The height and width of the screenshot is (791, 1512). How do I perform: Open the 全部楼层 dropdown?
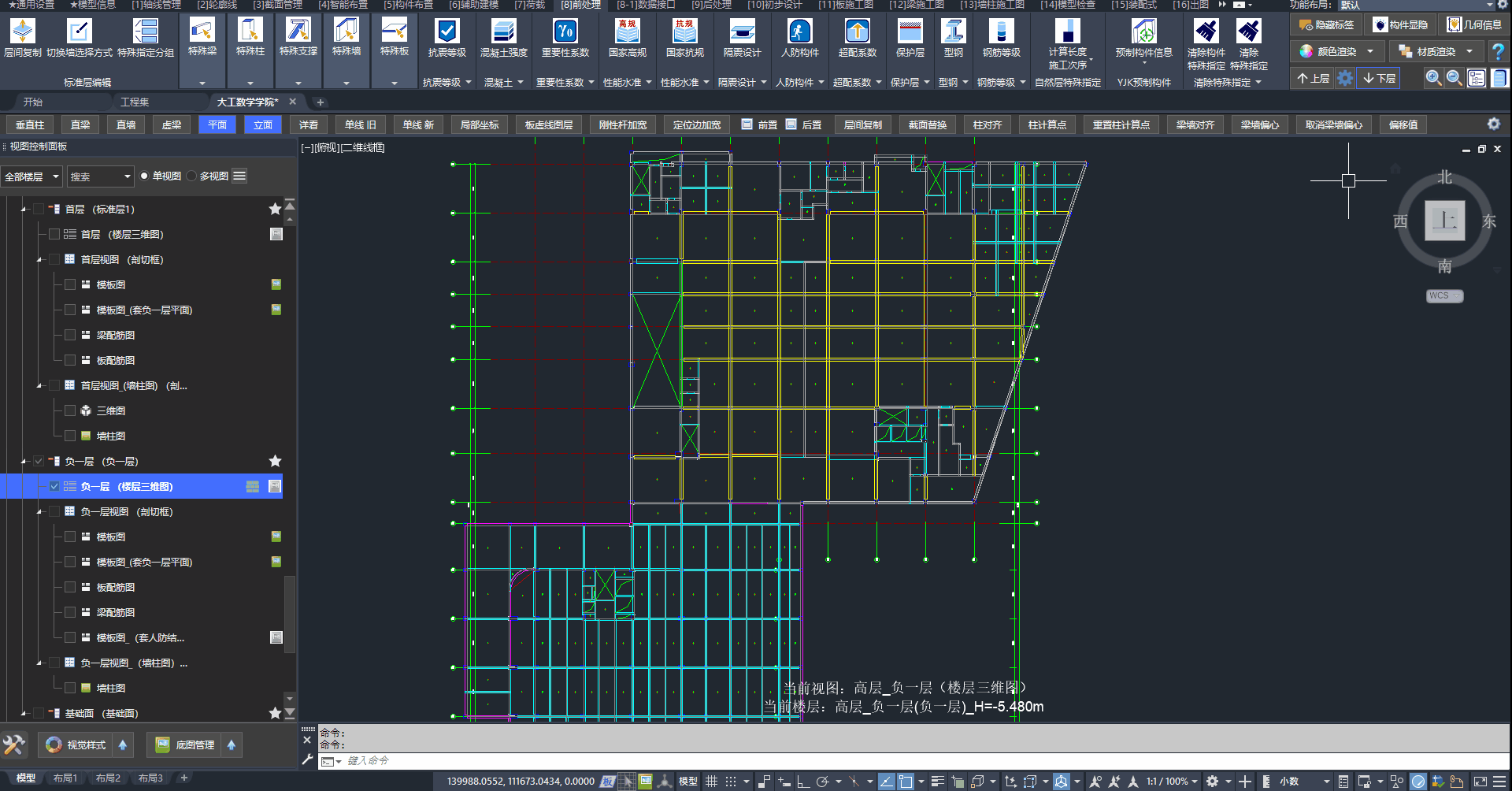click(x=31, y=176)
